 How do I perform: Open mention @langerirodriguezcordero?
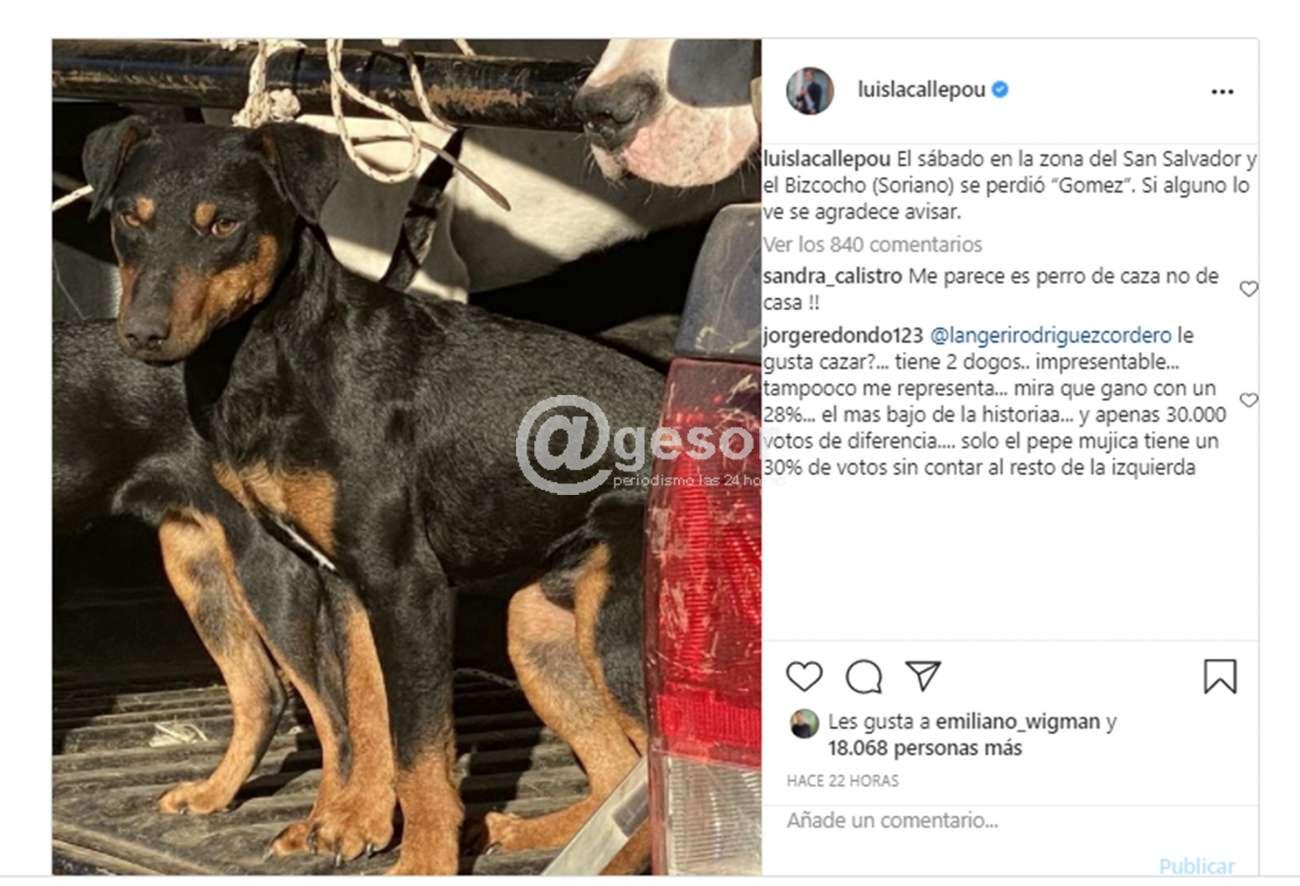[x=1051, y=336]
